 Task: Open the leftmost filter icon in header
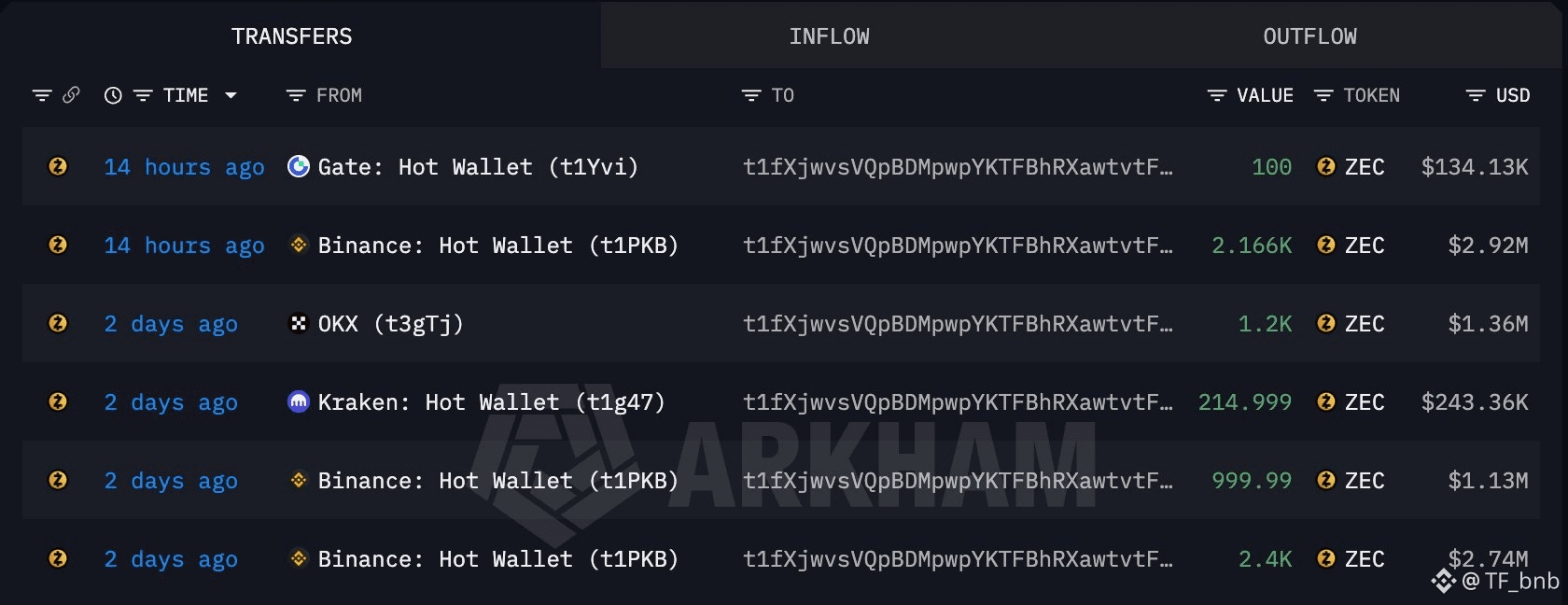pyautogui.click(x=42, y=95)
